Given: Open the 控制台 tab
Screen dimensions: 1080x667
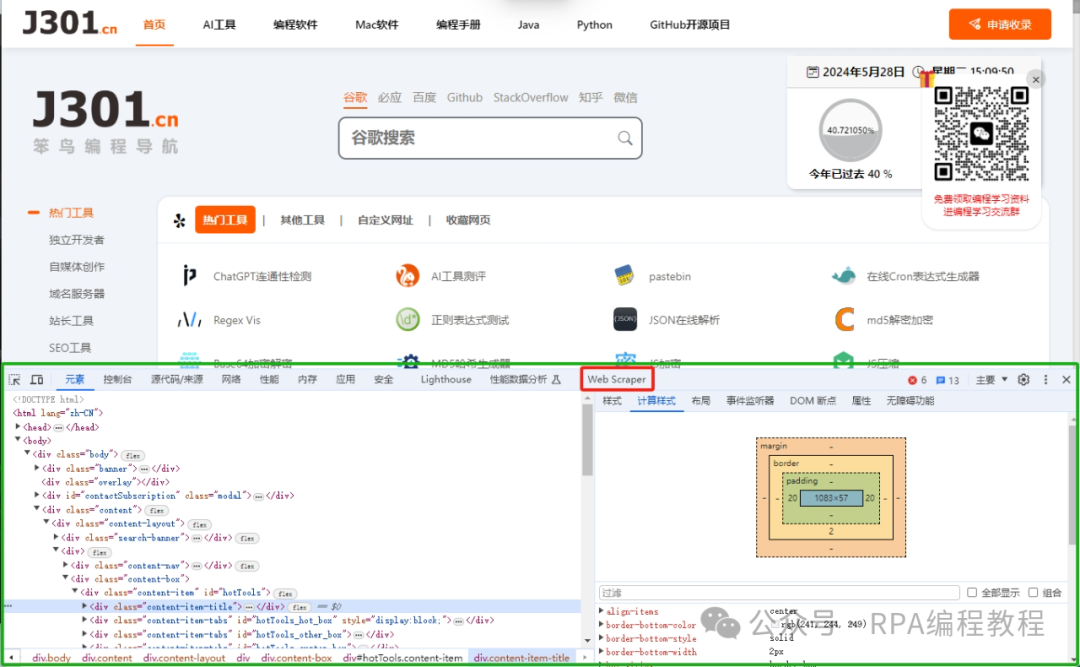Looking at the screenshot, I should (117, 380).
